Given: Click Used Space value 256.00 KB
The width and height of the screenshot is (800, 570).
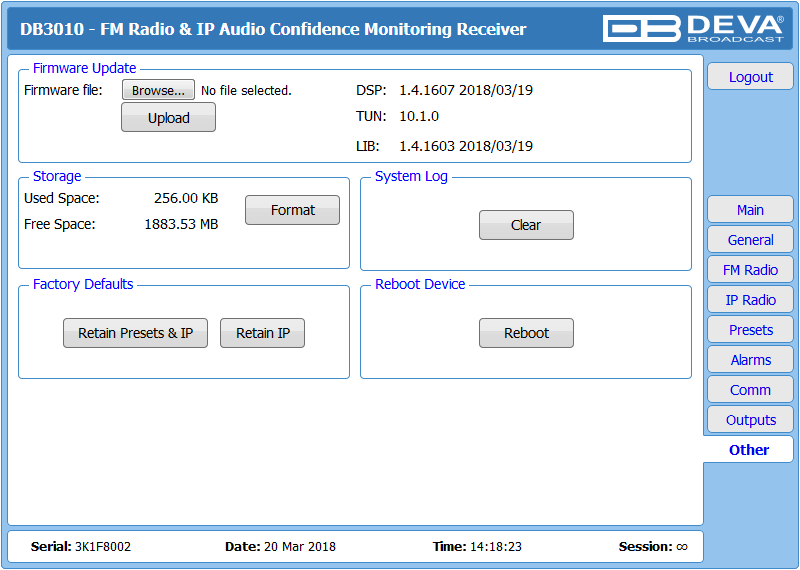Looking at the screenshot, I should click(x=186, y=198).
